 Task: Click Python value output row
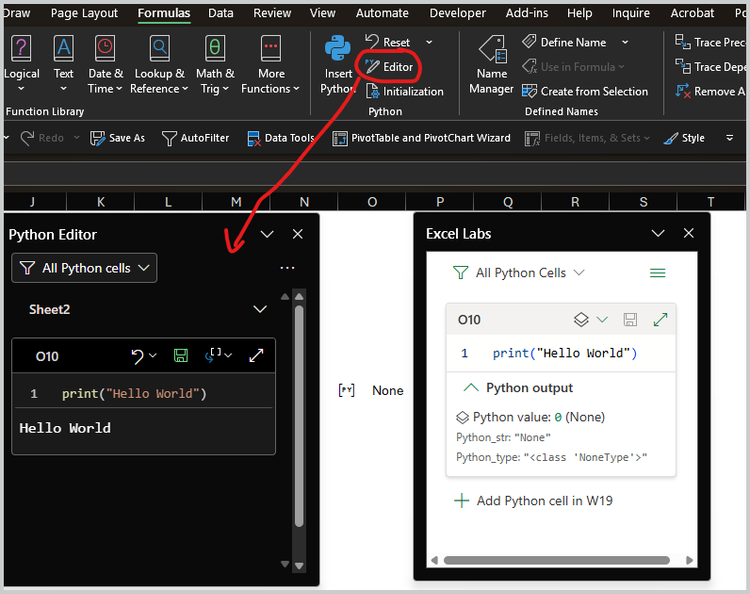pyautogui.click(x=530, y=417)
